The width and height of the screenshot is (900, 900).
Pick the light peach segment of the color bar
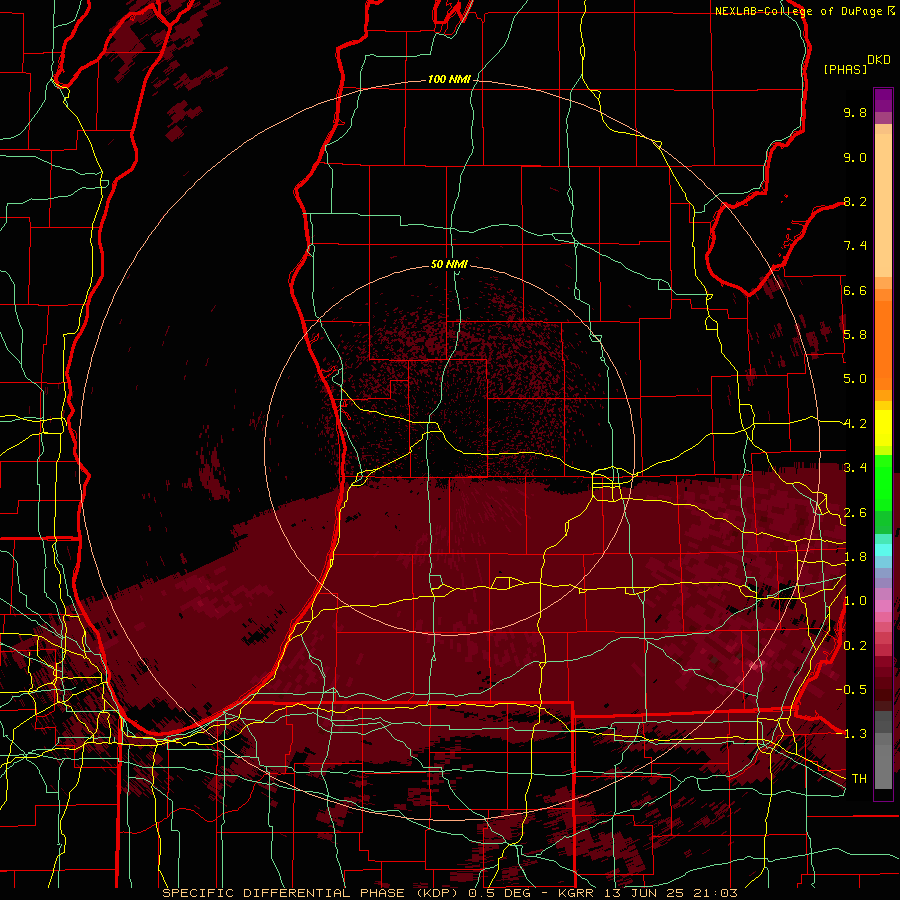tap(883, 207)
